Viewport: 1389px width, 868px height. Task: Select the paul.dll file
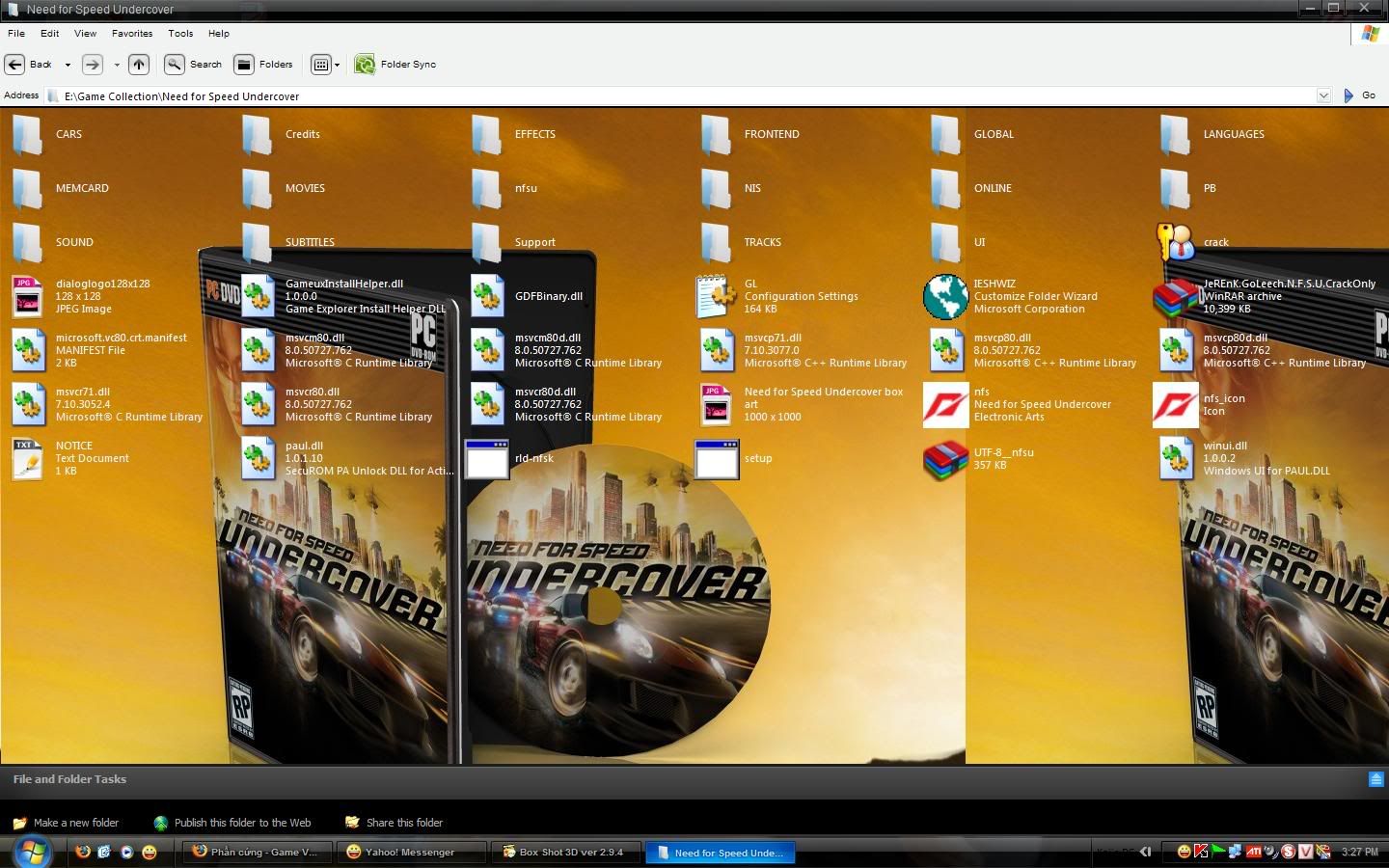pos(347,458)
